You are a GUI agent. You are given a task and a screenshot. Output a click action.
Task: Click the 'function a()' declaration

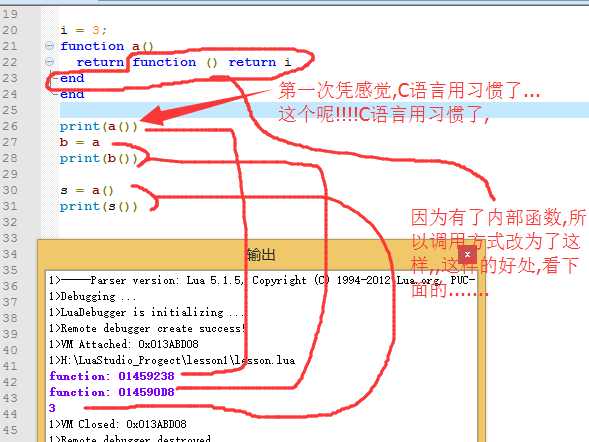click(x=107, y=46)
